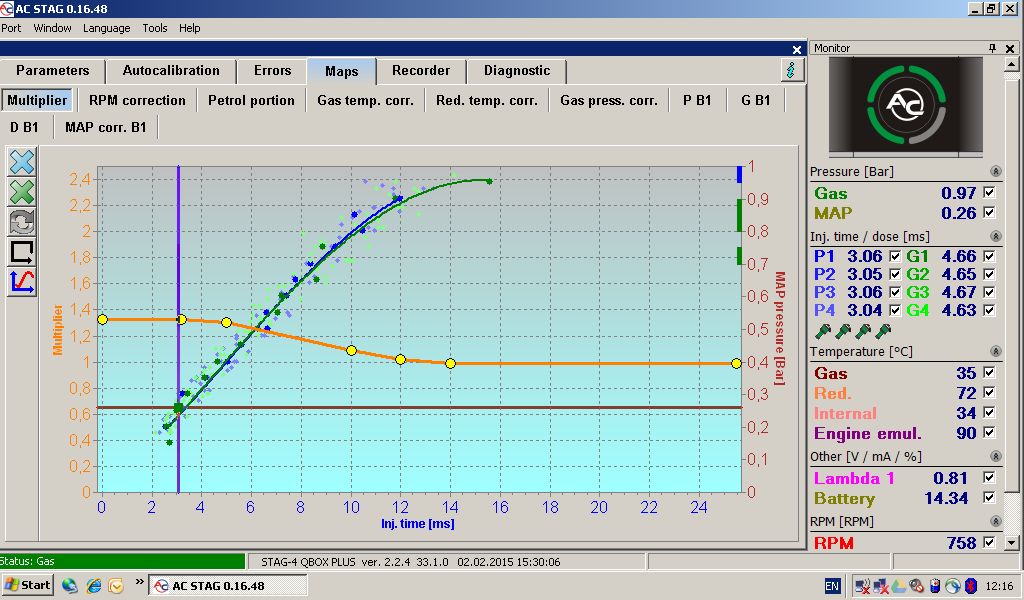This screenshot has width=1024, height=600.
Task: Collapse the Inj. time / dose section
Action: (996, 236)
